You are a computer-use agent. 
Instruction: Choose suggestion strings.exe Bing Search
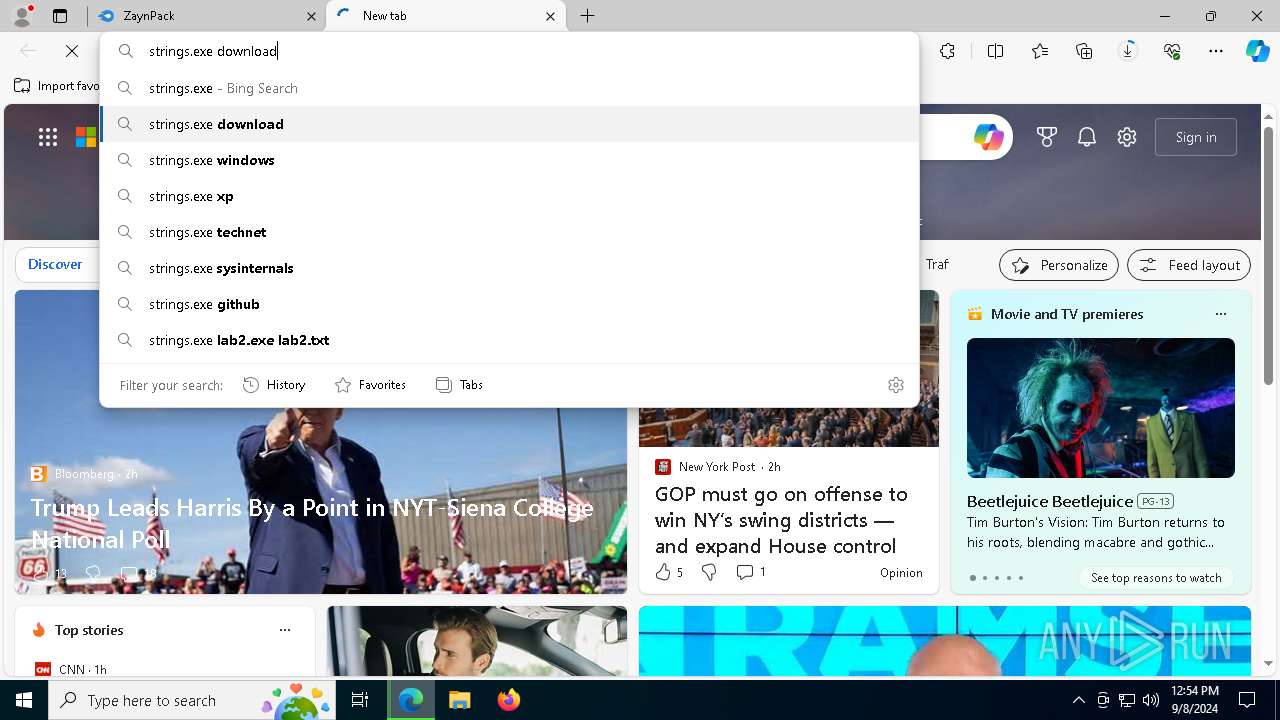point(509,88)
